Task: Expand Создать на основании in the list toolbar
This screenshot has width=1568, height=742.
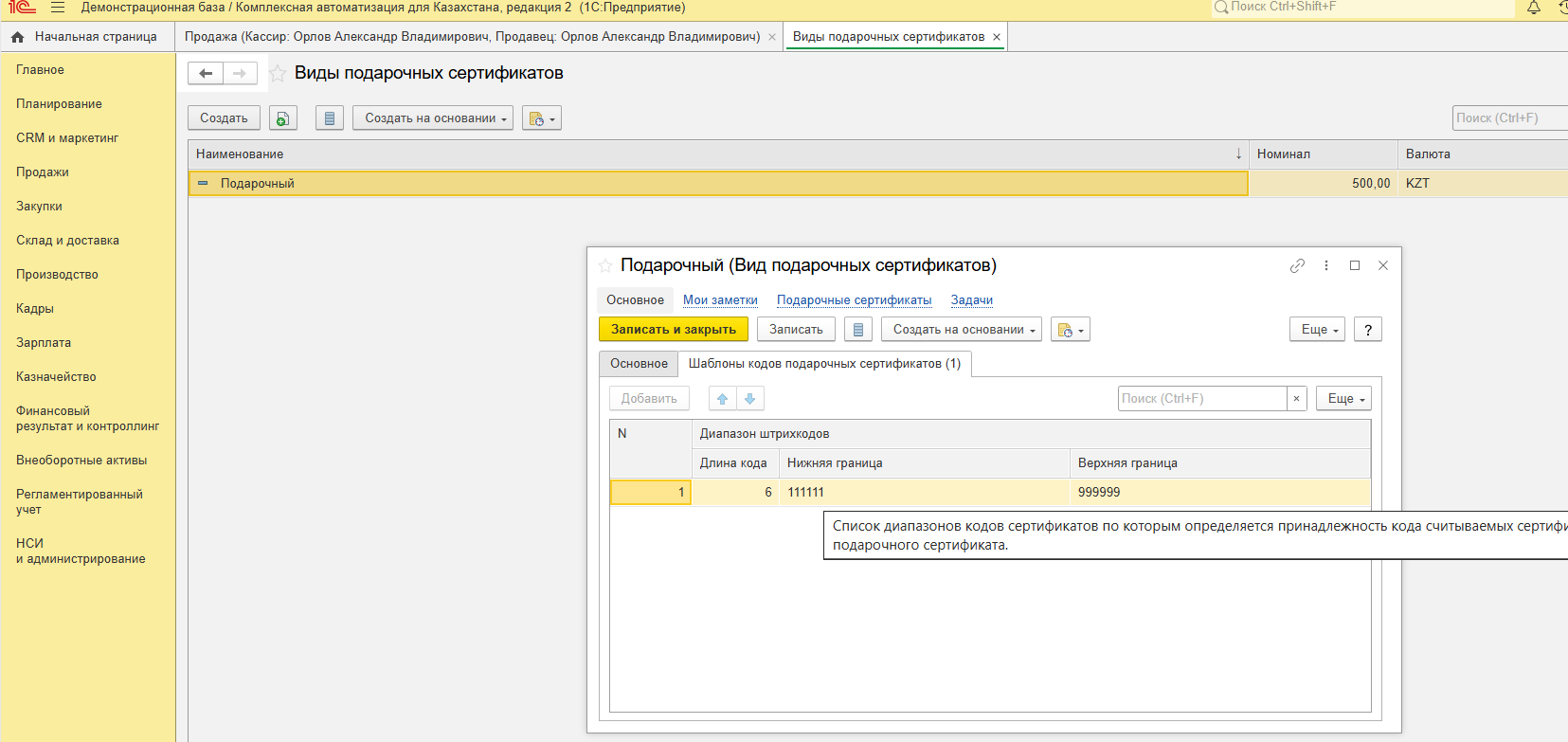Action: [x=433, y=118]
